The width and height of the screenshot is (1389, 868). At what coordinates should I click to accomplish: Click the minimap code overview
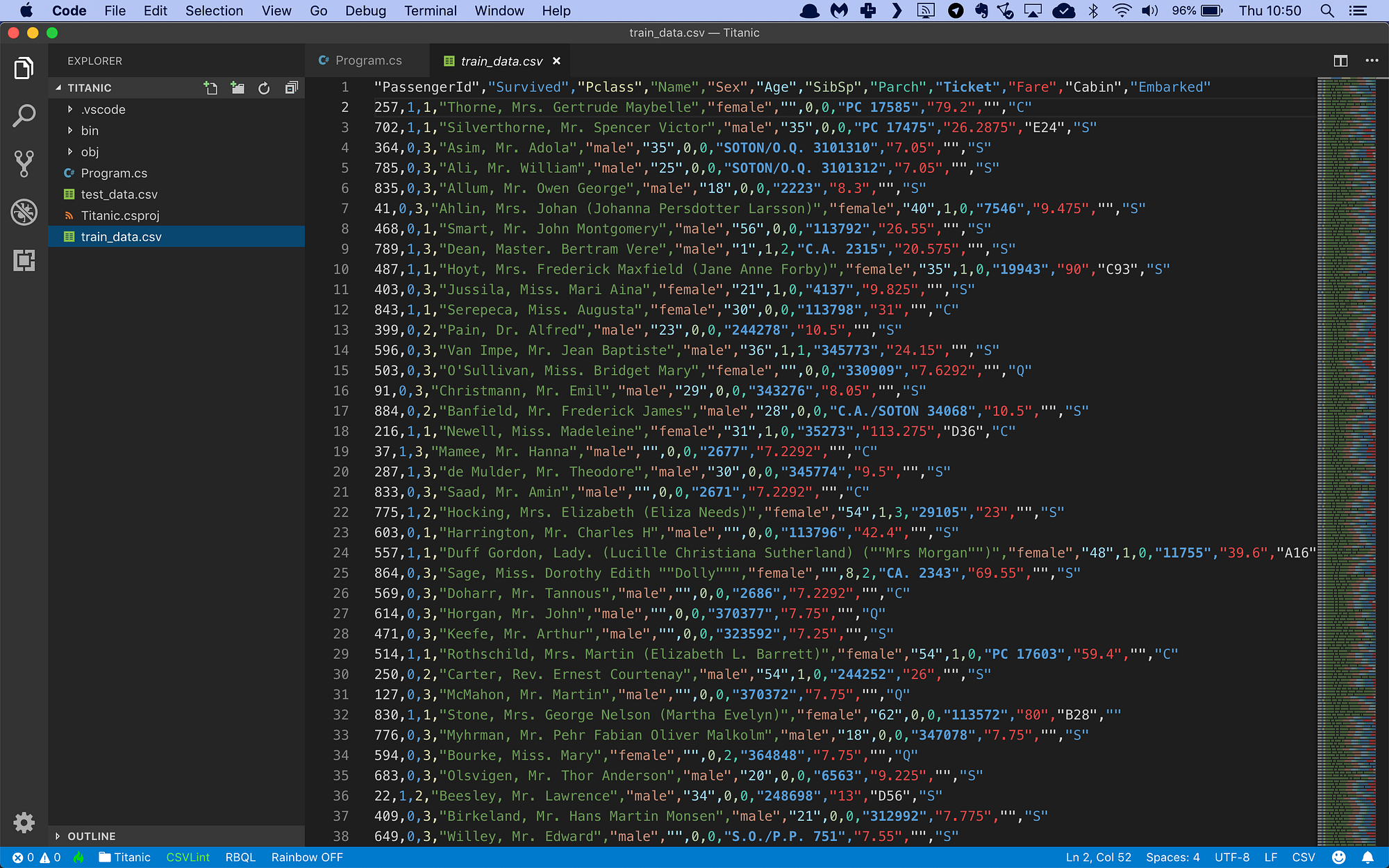[x=1346, y=417]
